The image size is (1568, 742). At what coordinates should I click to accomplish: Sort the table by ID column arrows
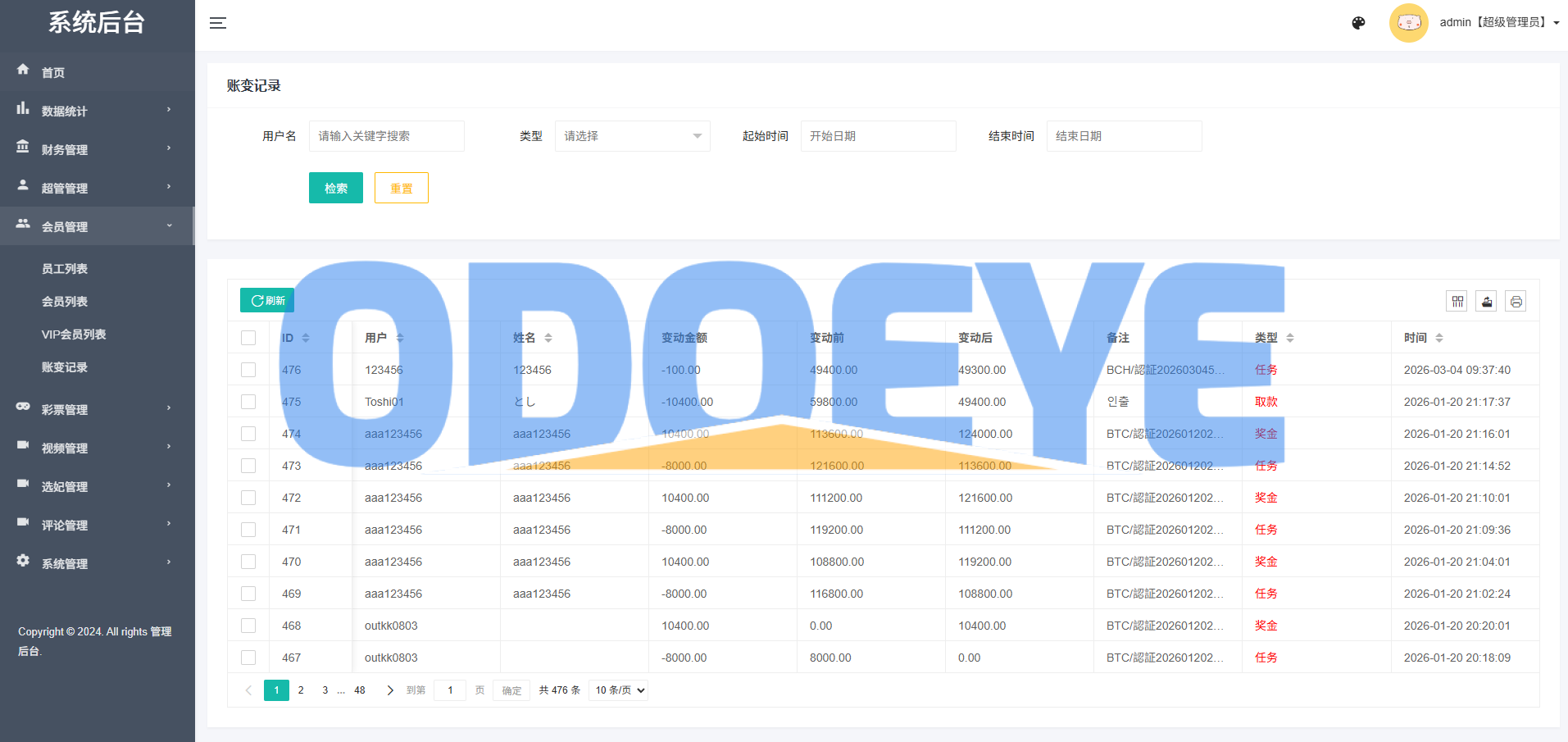click(x=306, y=338)
